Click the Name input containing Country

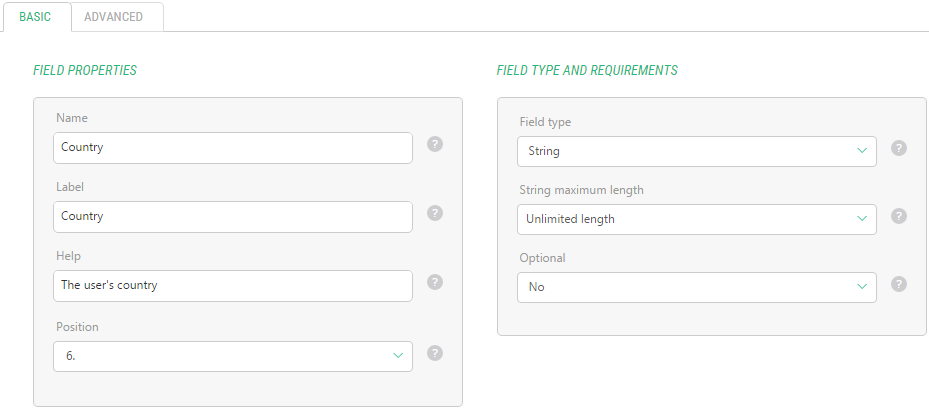tap(232, 148)
